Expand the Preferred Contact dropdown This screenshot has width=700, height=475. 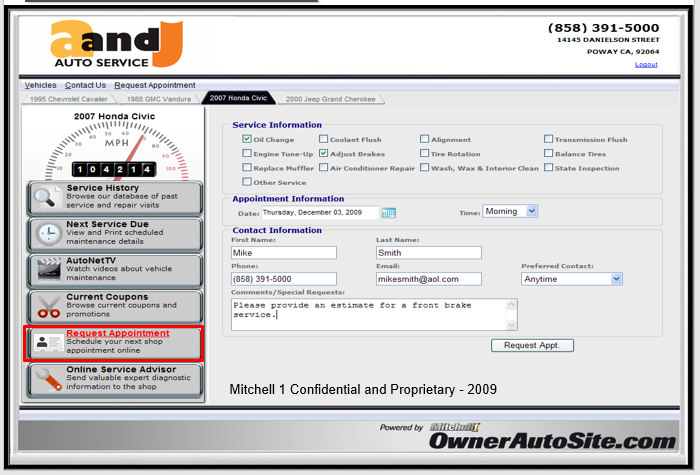coord(571,279)
